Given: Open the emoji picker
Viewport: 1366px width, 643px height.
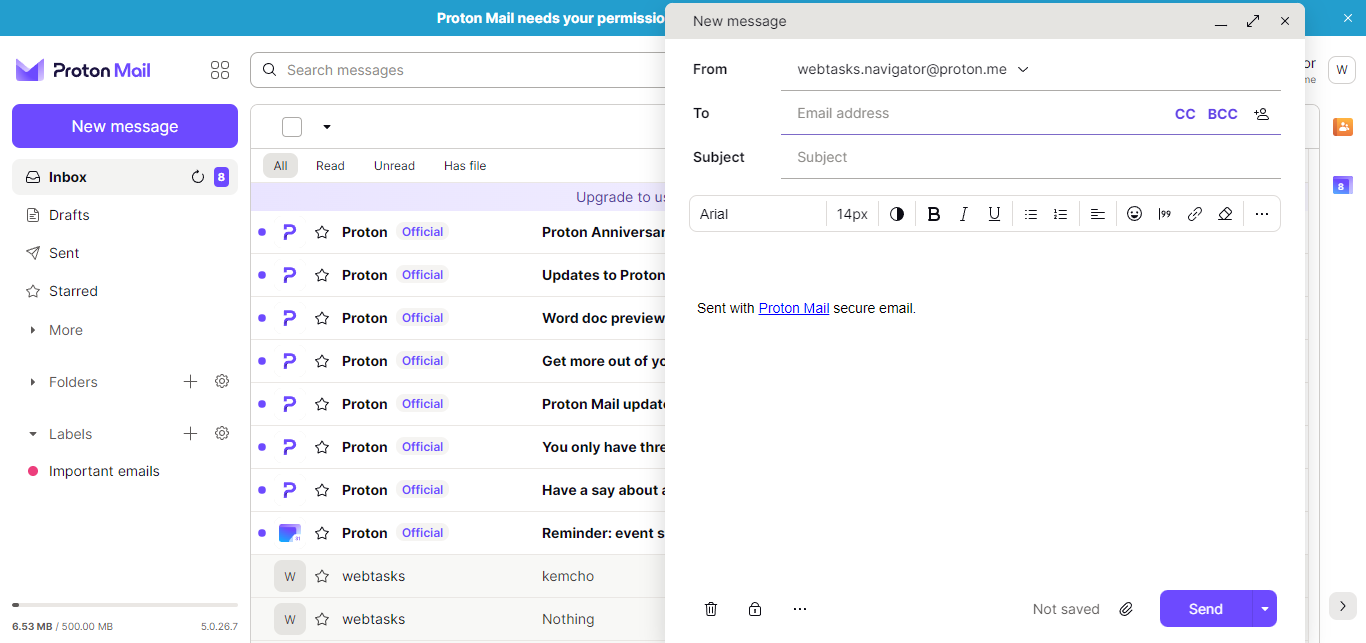Looking at the screenshot, I should pyautogui.click(x=1134, y=214).
